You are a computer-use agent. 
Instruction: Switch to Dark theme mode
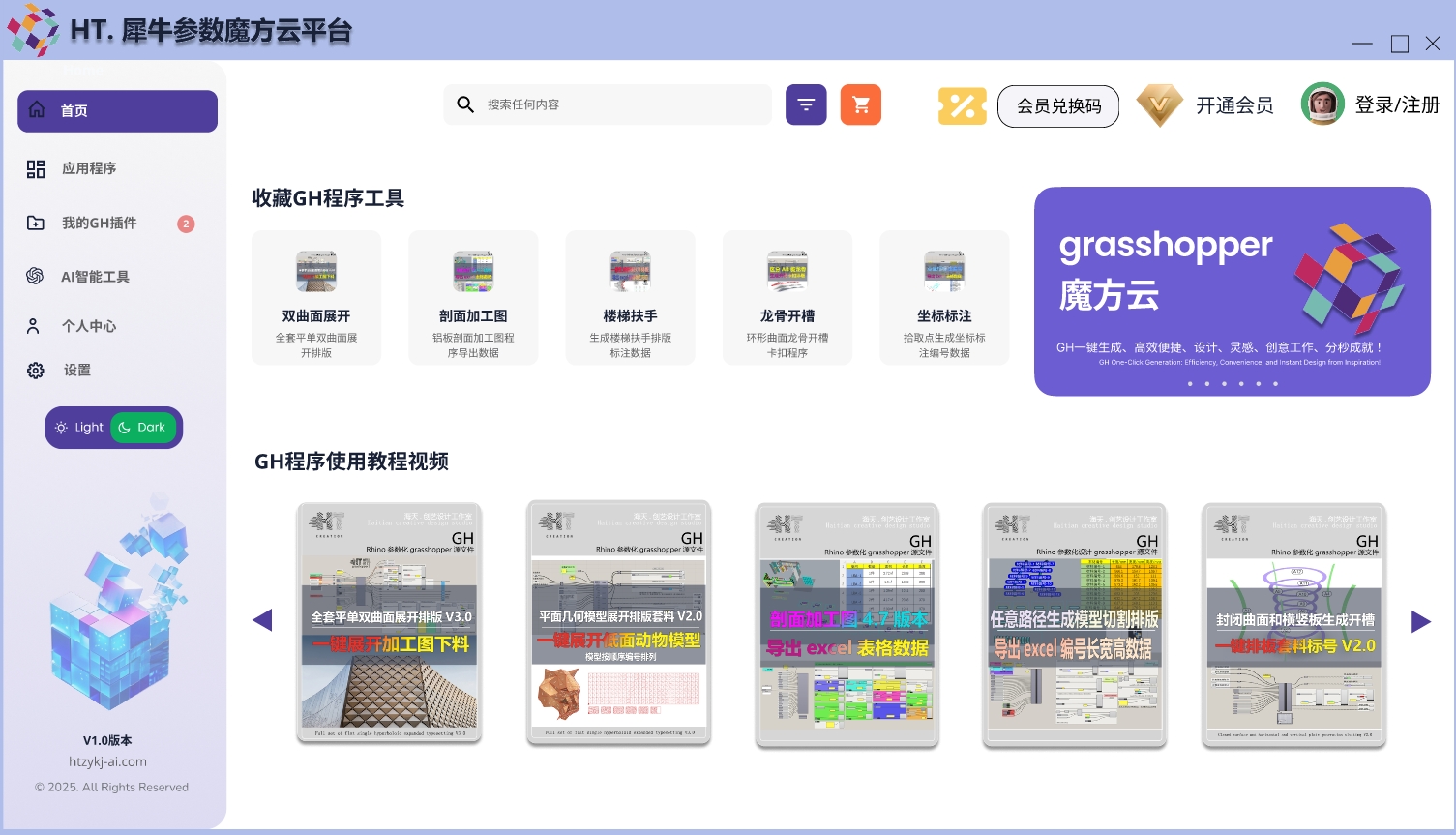tap(143, 428)
